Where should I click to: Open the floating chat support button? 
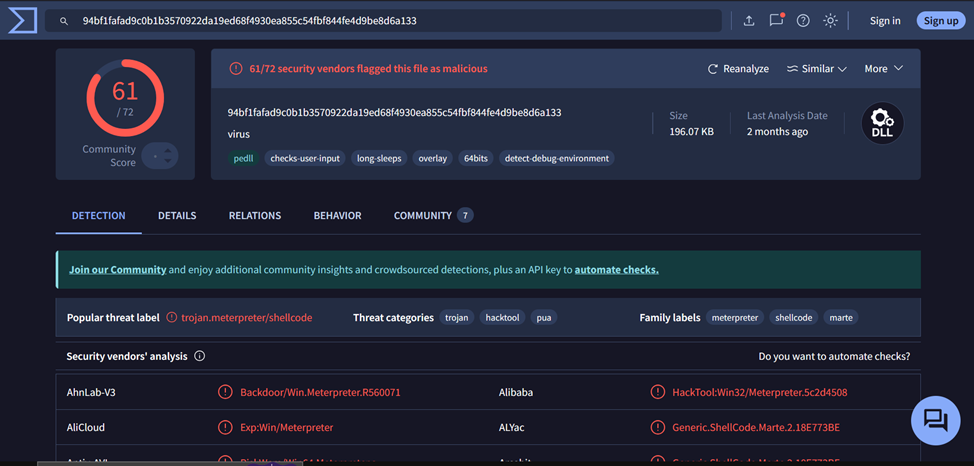coord(935,421)
